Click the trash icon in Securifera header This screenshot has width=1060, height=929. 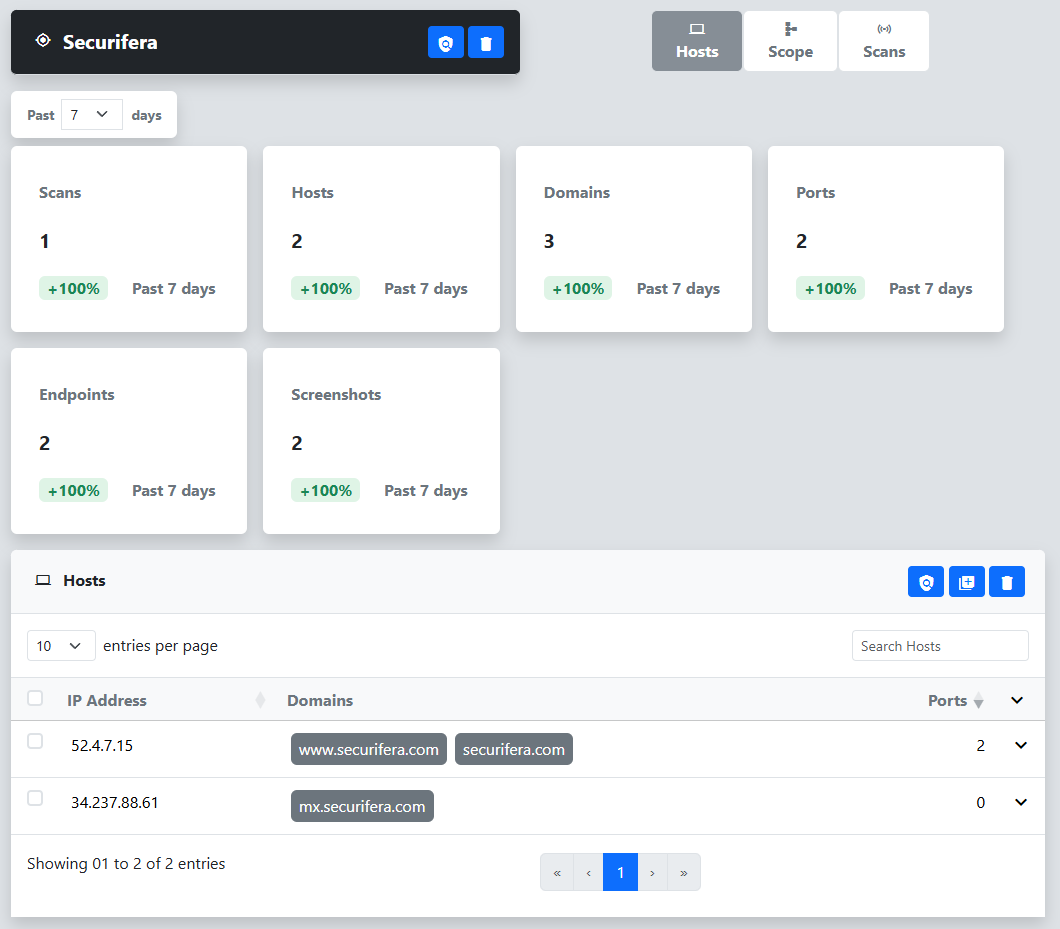pos(486,42)
